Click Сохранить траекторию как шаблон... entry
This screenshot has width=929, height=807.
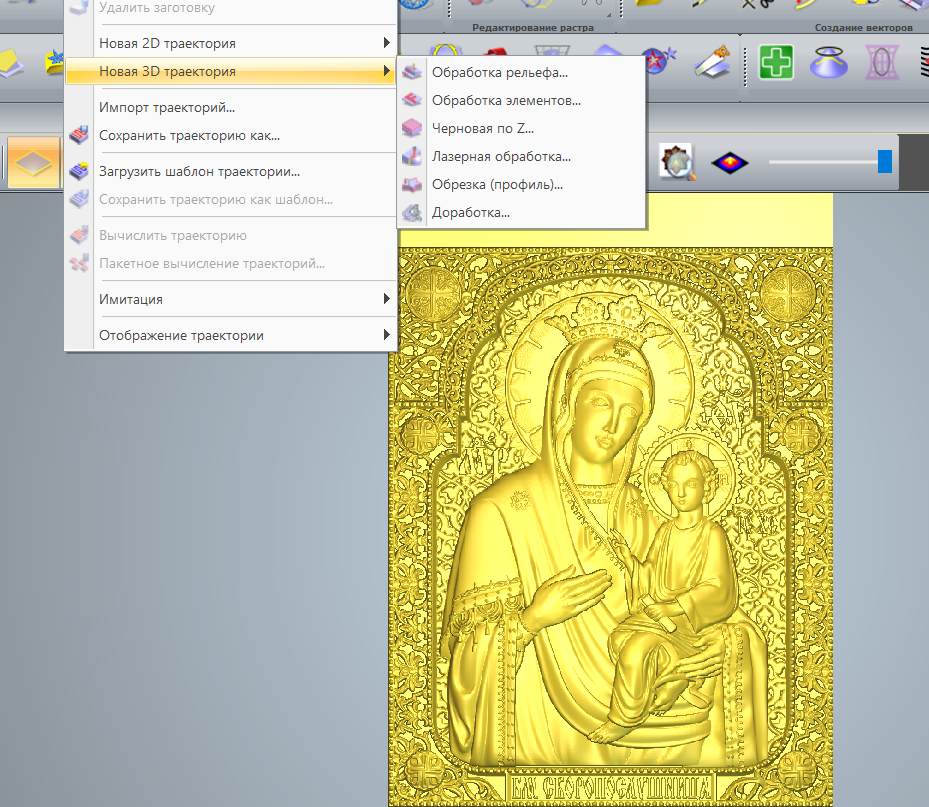click(230, 199)
